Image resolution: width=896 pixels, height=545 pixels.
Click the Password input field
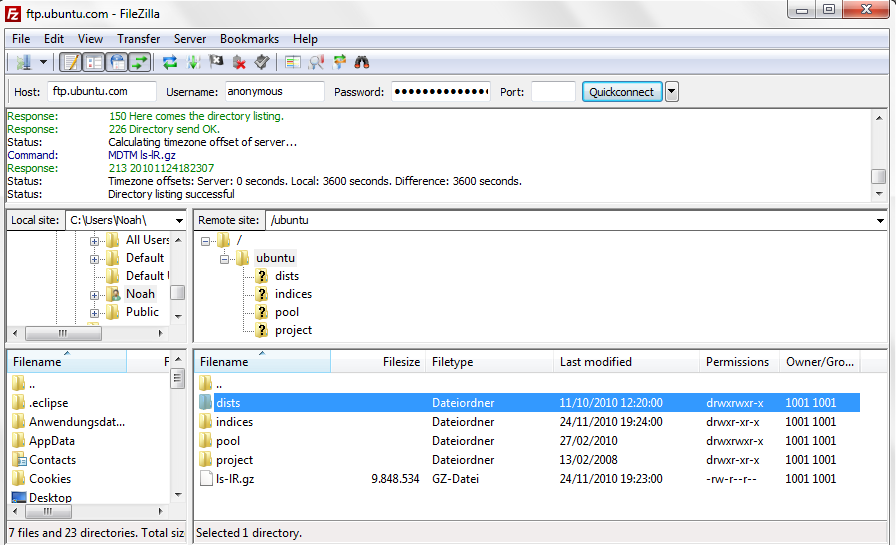click(x=441, y=91)
